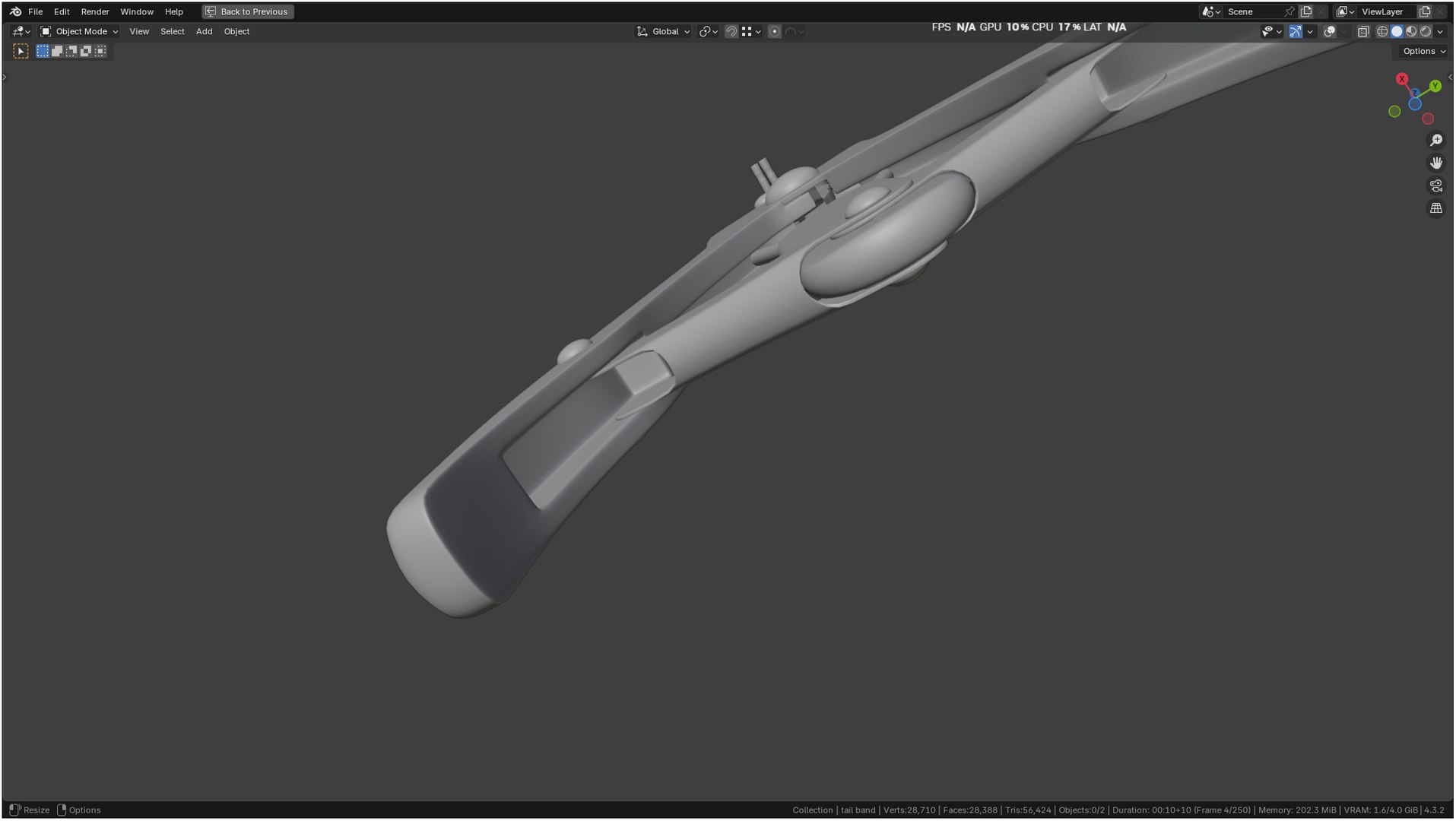Open the viewport View menu
The height and width of the screenshot is (821, 1456).
139,31
